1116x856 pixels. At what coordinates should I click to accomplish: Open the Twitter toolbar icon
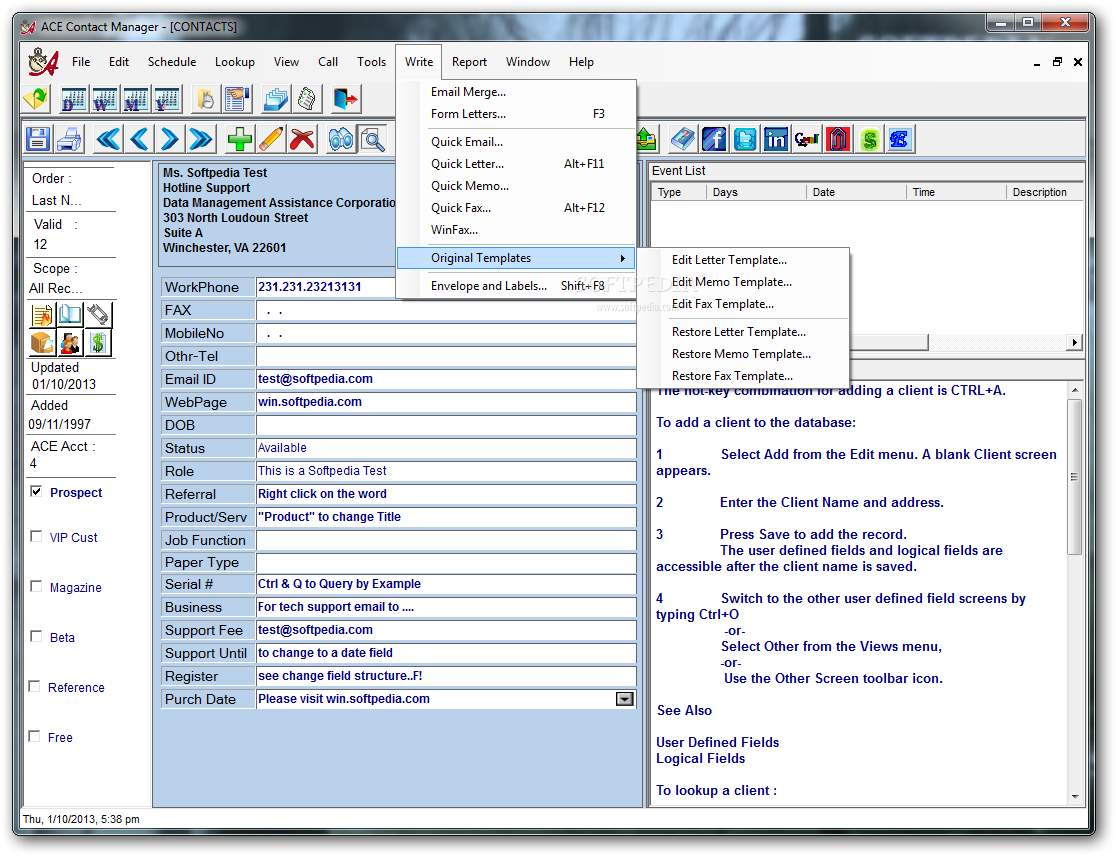click(745, 139)
